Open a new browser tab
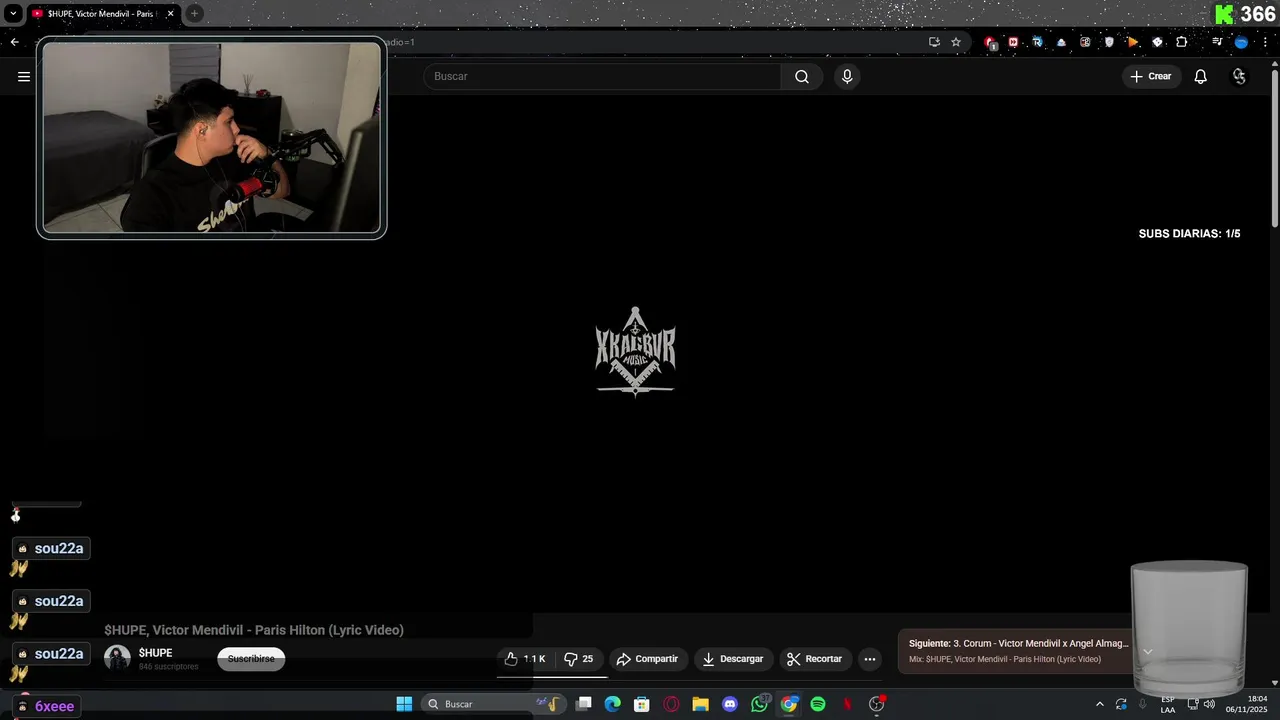This screenshot has width=1280, height=720. [x=194, y=14]
